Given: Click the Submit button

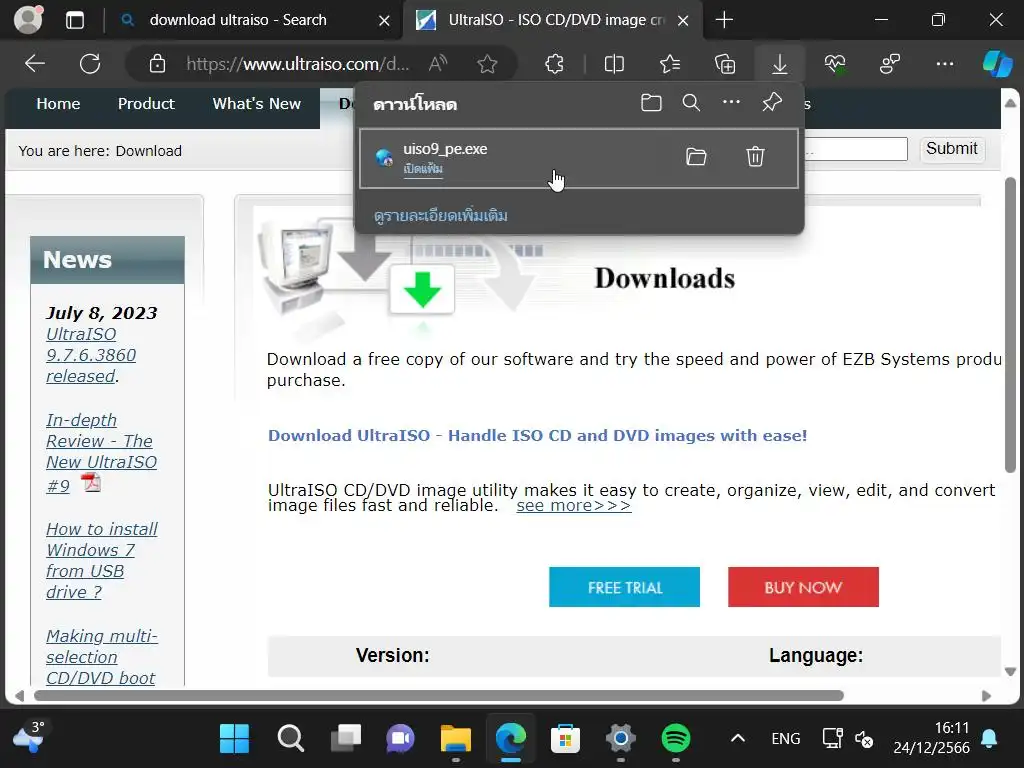Looking at the screenshot, I should [x=952, y=149].
